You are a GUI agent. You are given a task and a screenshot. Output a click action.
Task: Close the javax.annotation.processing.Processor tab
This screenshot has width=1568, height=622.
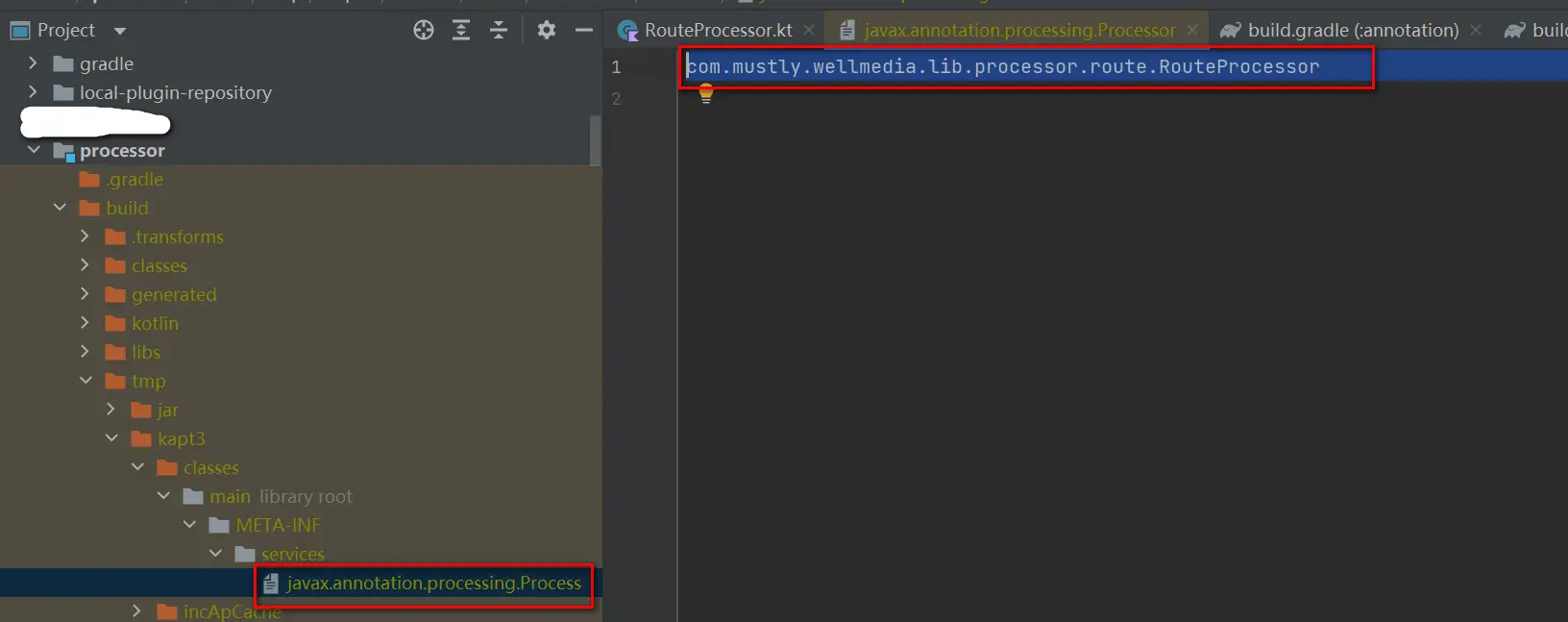point(1192,31)
